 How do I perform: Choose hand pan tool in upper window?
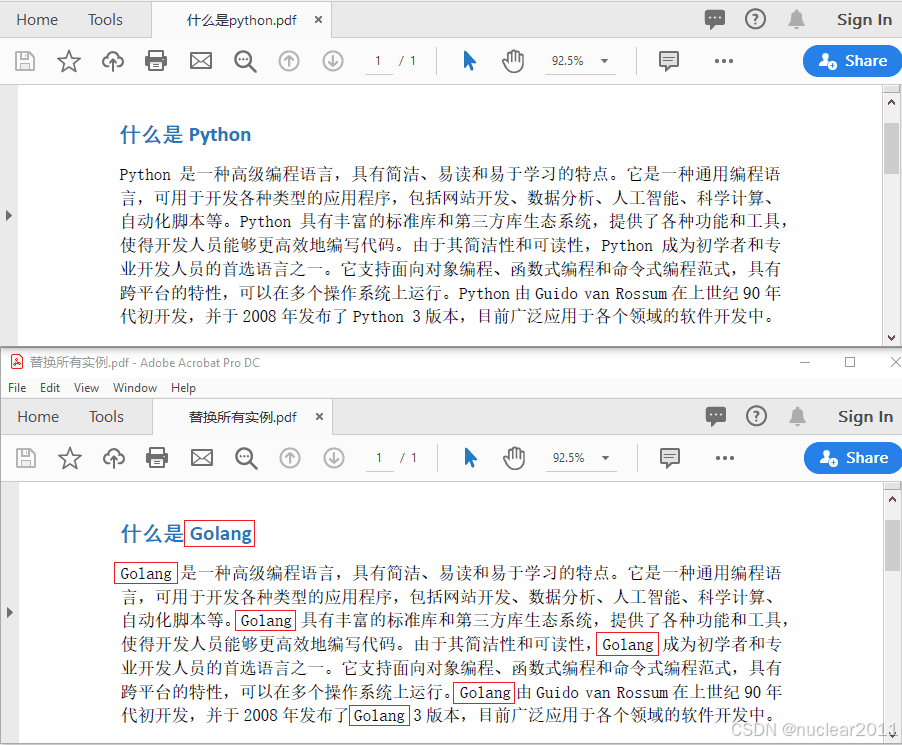pyautogui.click(x=513, y=60)
